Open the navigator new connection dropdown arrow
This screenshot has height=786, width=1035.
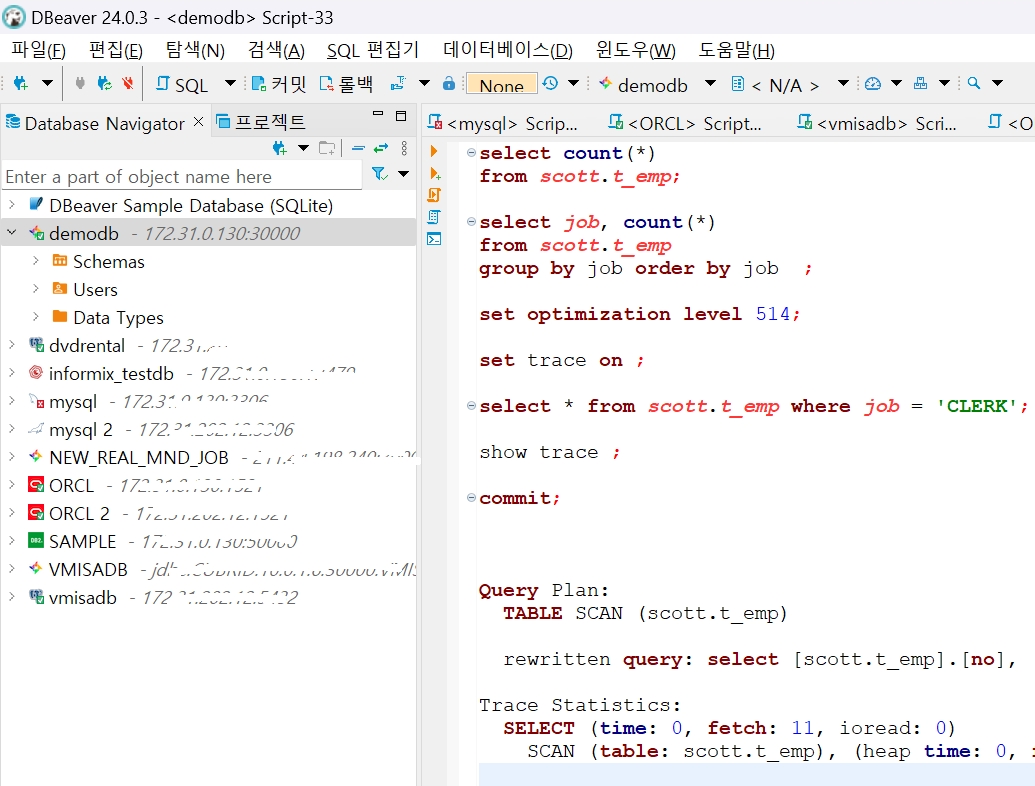303,148
